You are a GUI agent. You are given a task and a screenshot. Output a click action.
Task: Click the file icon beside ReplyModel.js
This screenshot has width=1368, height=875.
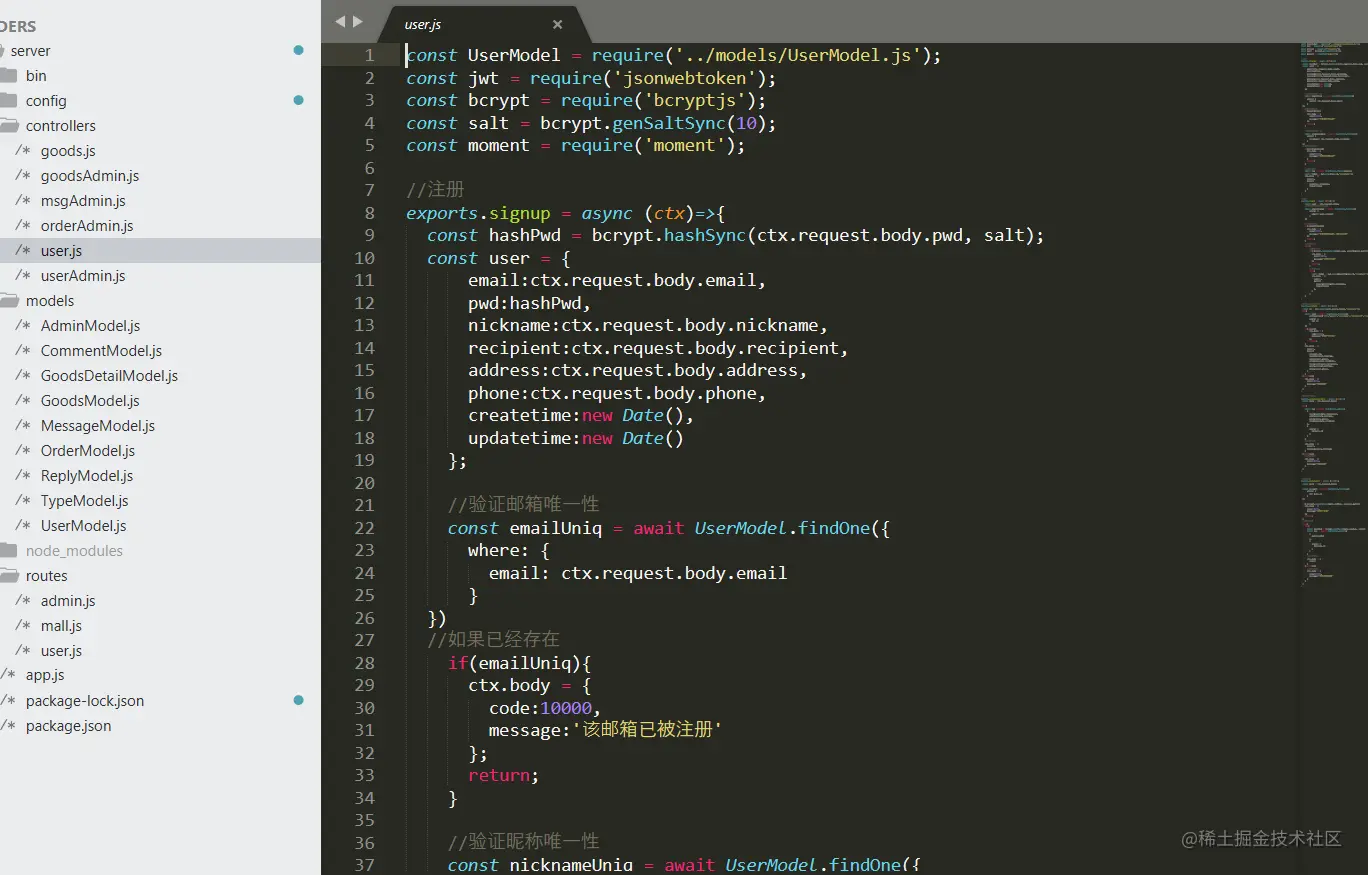click(23, 476)
